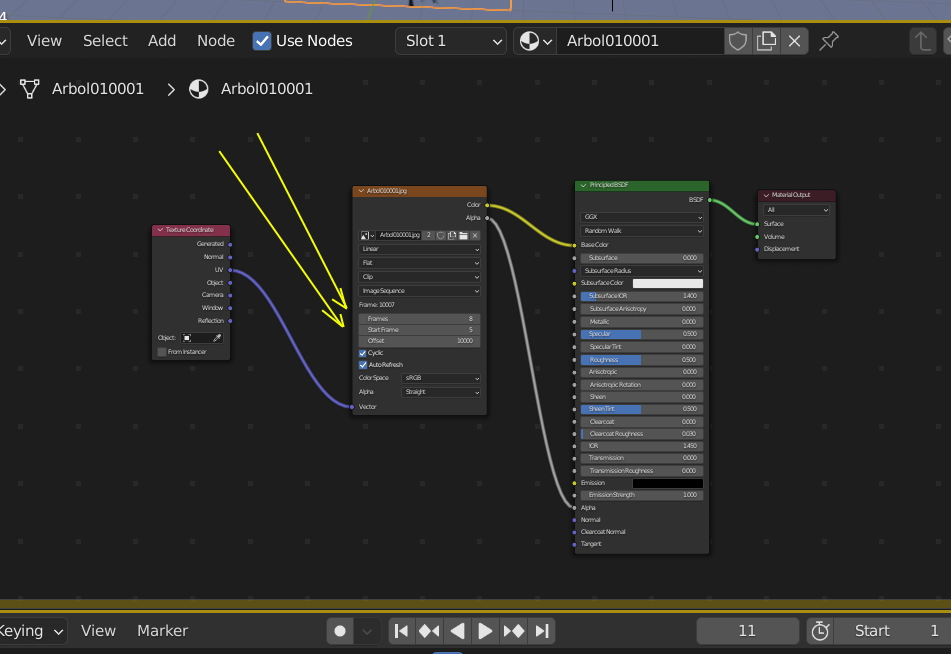Uncheck Cyclic in the image node
The image size is (951, 654).
click(363, 353)
